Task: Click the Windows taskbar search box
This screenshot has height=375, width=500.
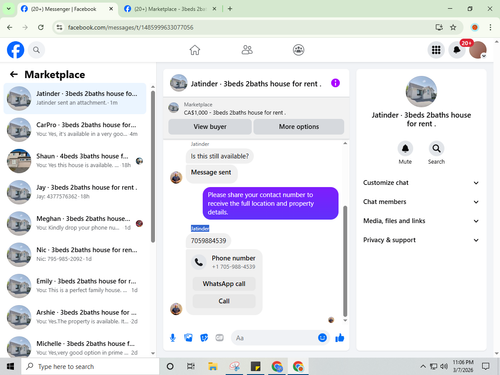Action: coord(90,367)
